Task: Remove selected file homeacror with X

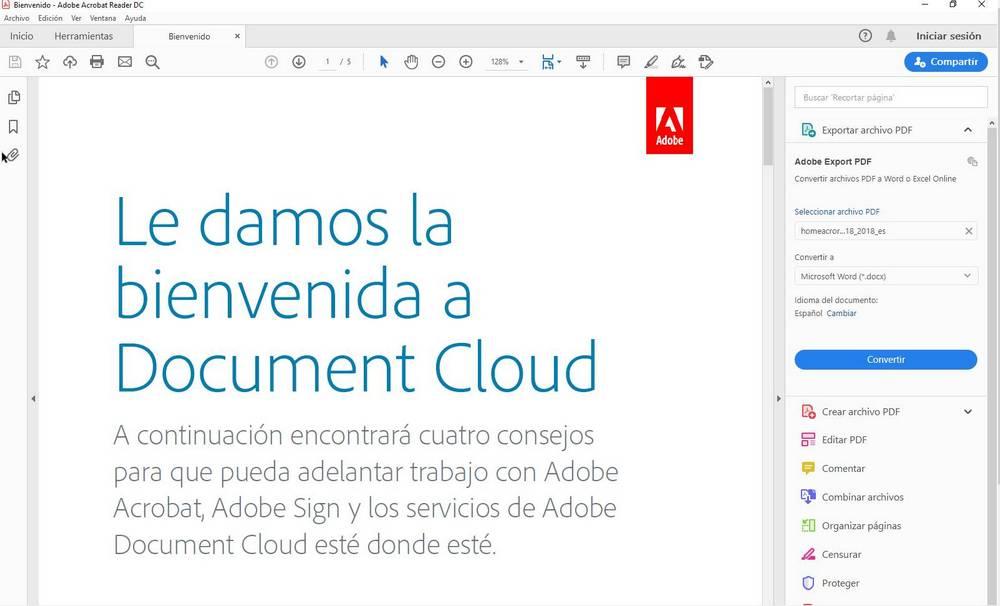Action: point(969,231)
